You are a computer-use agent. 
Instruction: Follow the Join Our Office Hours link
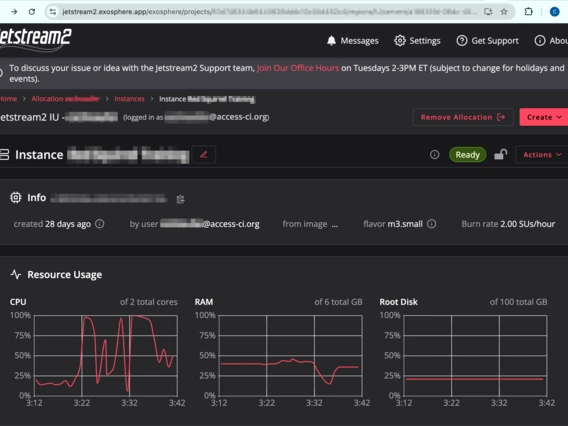point(298,68)
